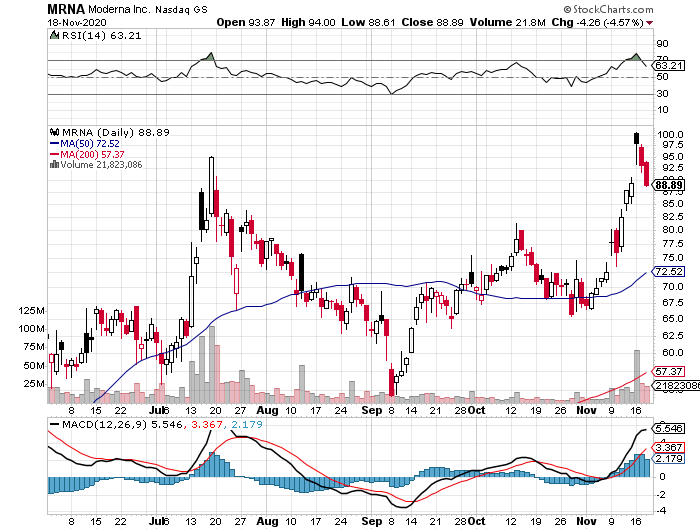Click the 30 level on RSI axis
Screen dimensions: 700x530
click(x=662, y=94)
